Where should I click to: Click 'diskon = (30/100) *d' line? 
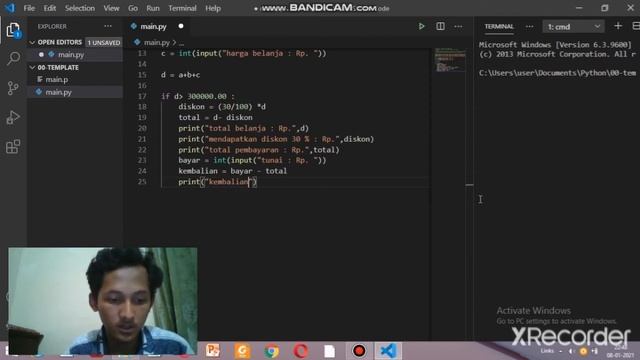point(222,107)
